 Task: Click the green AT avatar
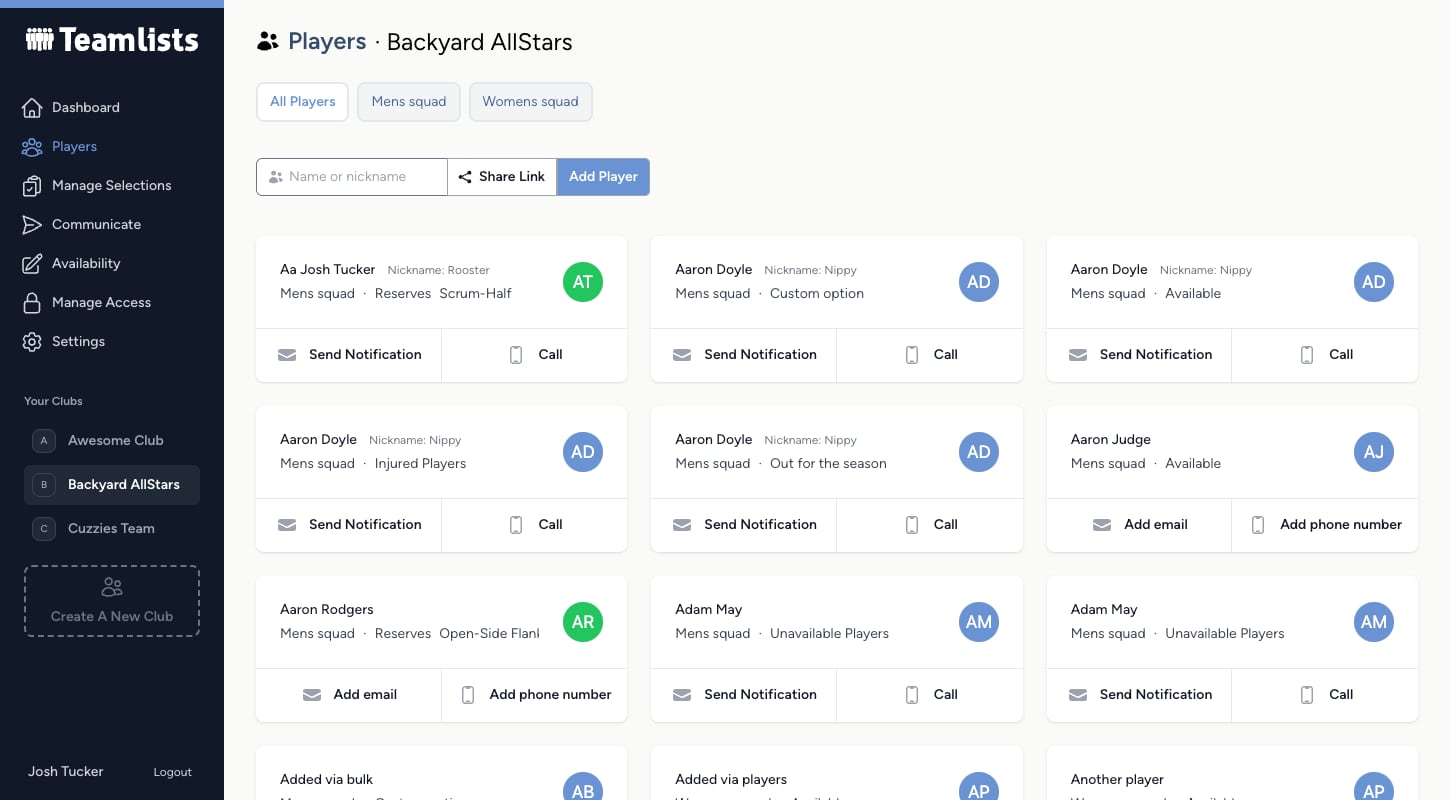(x=583, y=282)
